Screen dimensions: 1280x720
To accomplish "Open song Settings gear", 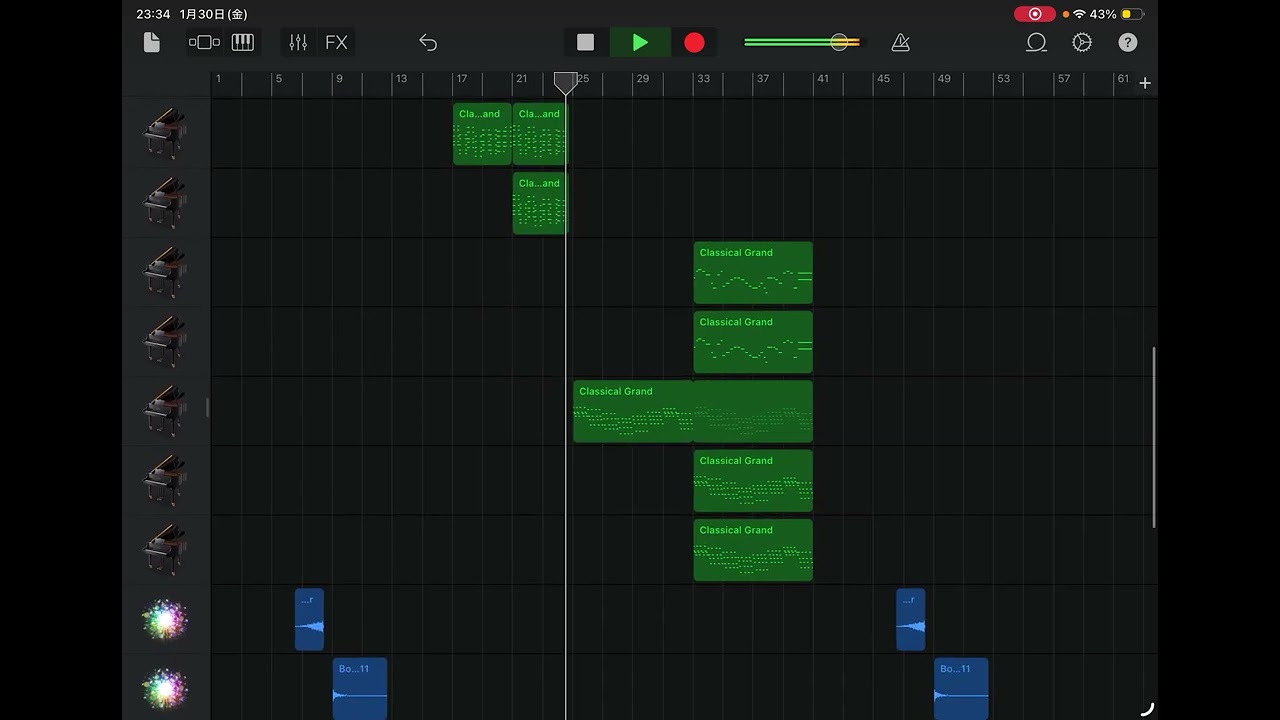I will (1082, 42).
